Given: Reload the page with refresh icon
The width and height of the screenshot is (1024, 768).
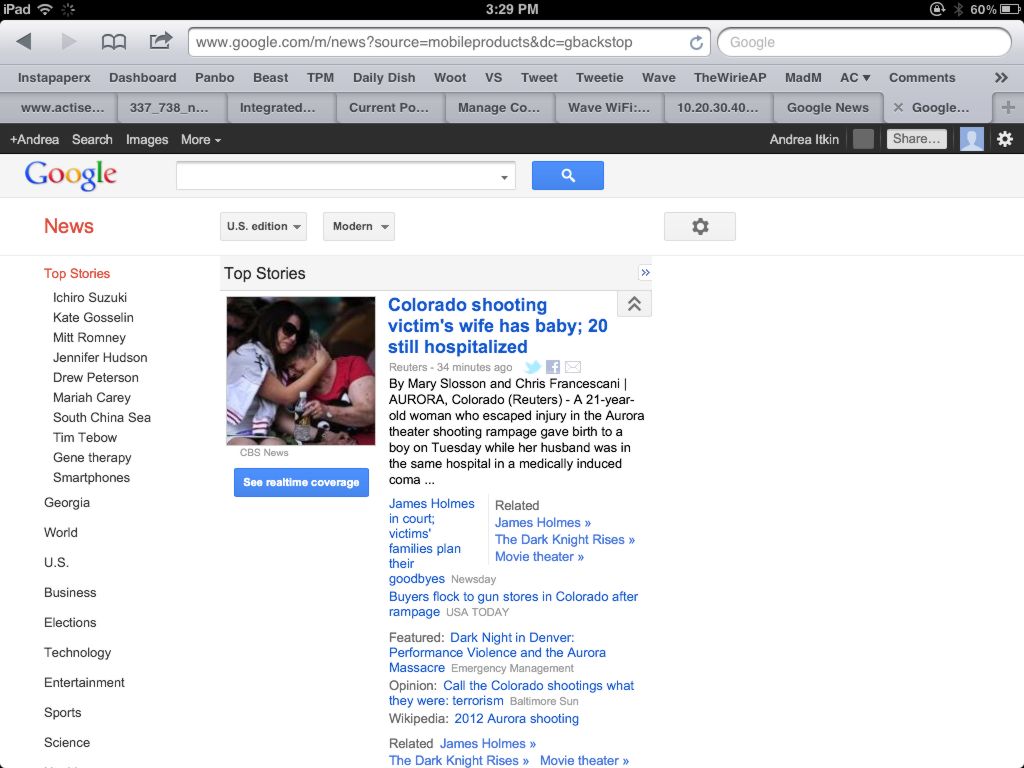Looking at the screenshot, I should [696, 42].
